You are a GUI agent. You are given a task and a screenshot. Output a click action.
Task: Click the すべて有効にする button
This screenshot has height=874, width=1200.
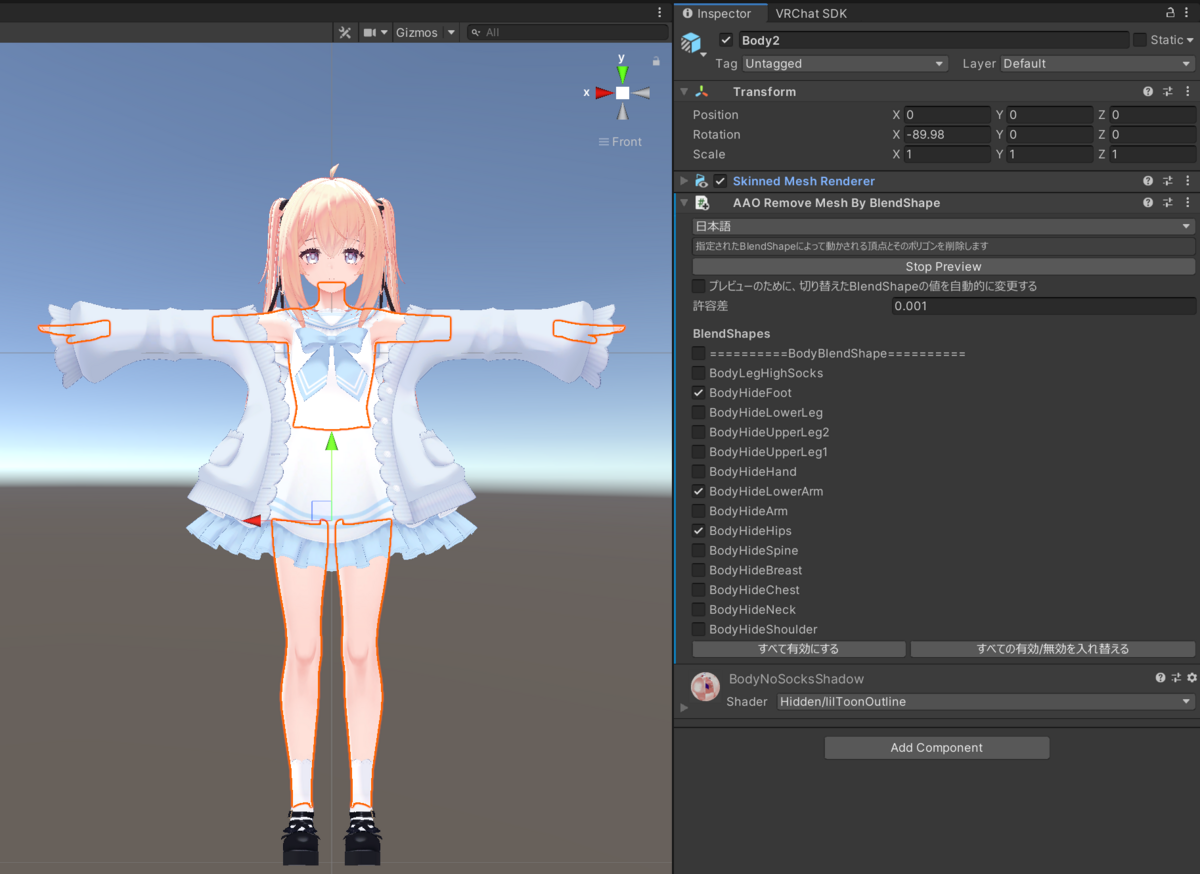[799, 649]
